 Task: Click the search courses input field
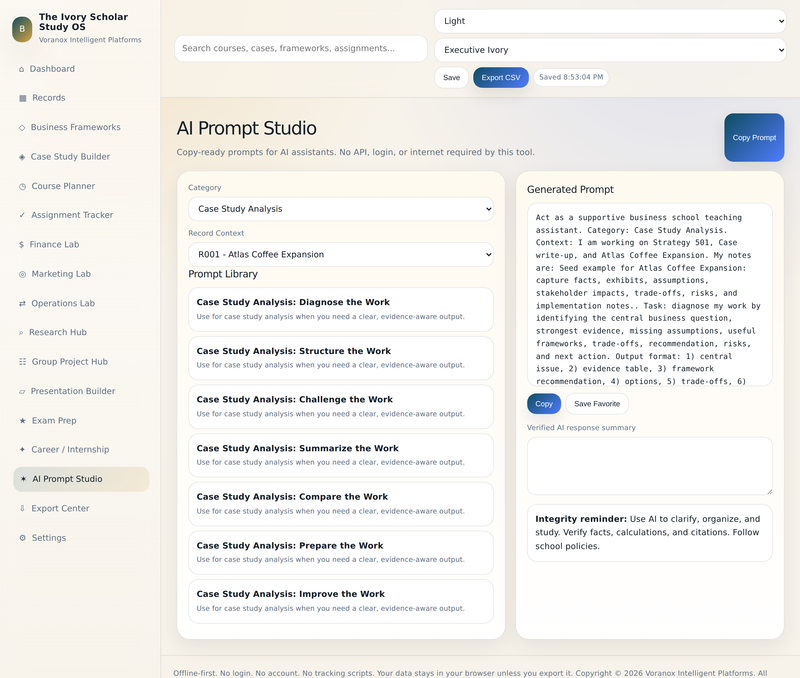[x=301, y=48]
